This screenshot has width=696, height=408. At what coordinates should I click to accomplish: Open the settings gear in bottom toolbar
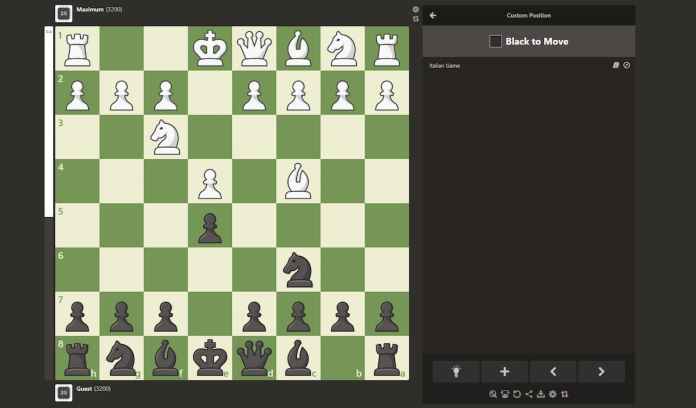pos(553,394)
